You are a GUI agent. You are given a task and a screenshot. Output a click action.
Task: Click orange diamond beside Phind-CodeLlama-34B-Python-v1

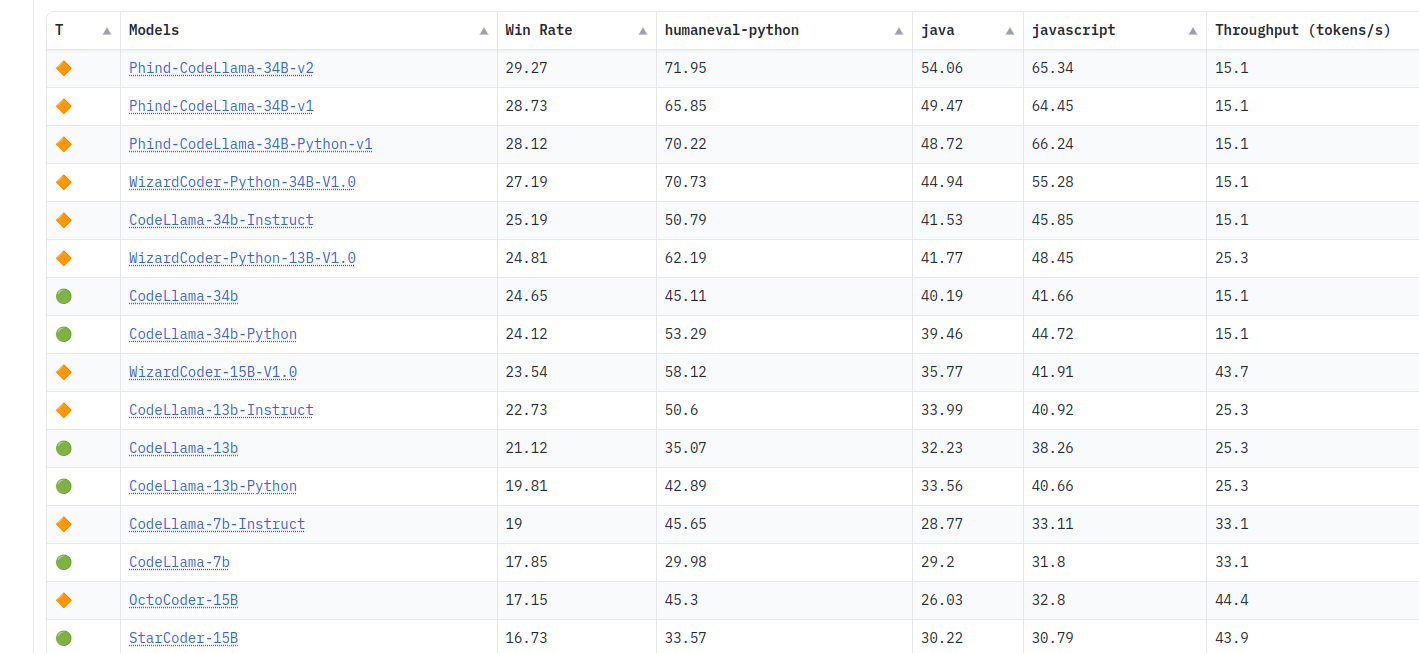[64, 144]
